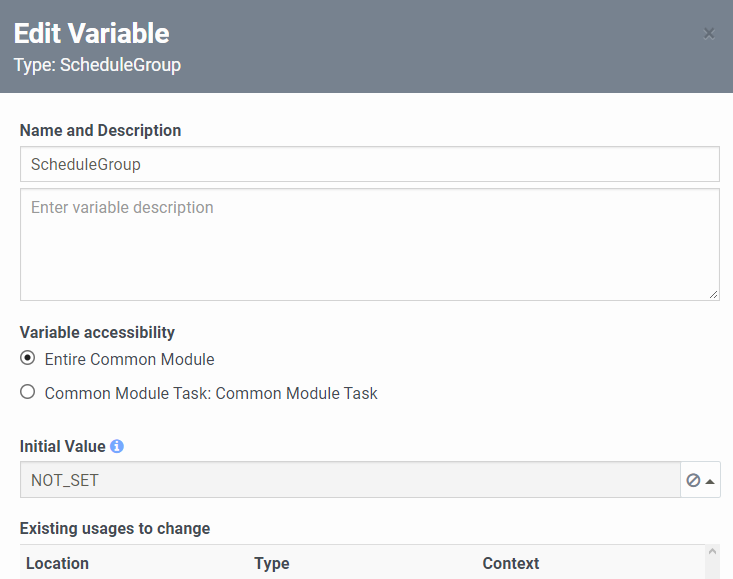Sort by the Location column header
Image resolution: width=733 pixels, height=579 pixels.
pos(57,563)
